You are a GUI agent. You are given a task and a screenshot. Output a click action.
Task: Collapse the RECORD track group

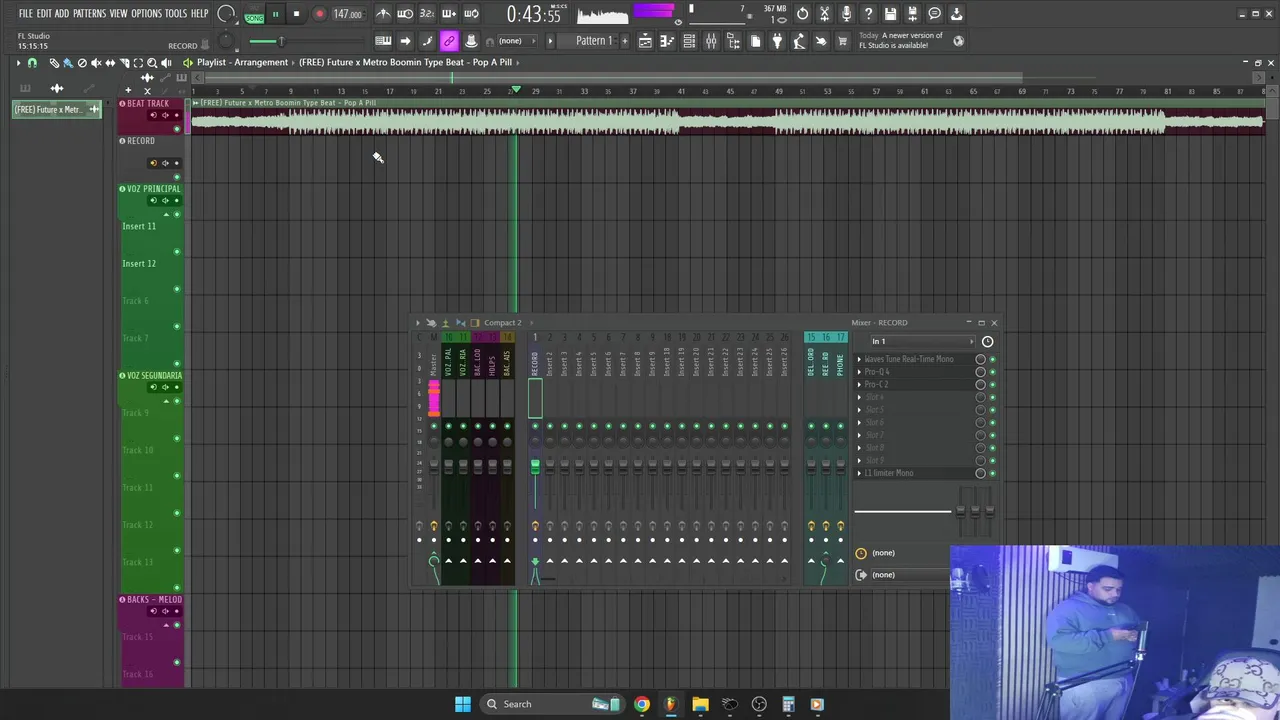[122, 141]
